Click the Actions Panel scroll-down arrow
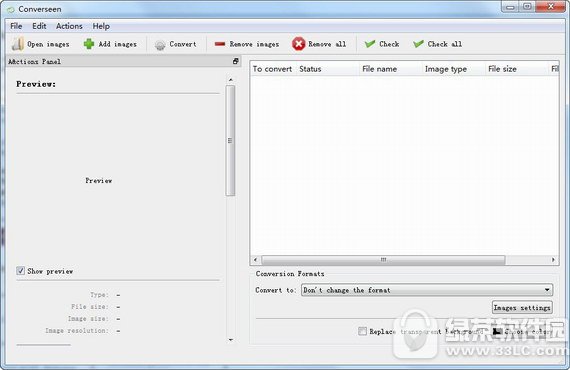 (x=230, y=340)
